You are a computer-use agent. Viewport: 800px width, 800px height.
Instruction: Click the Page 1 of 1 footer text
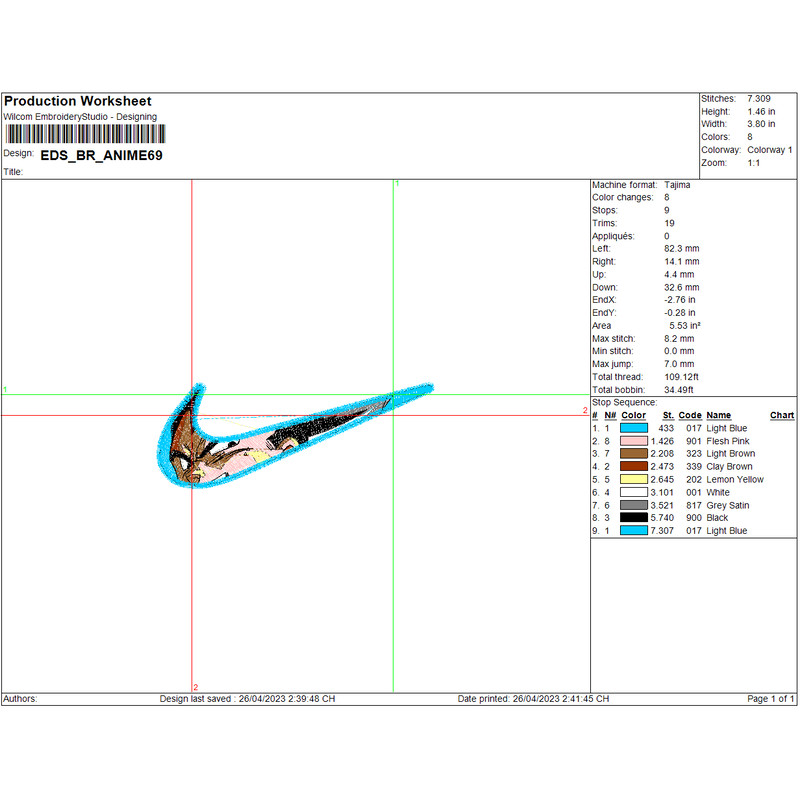(x=771, y=699)
